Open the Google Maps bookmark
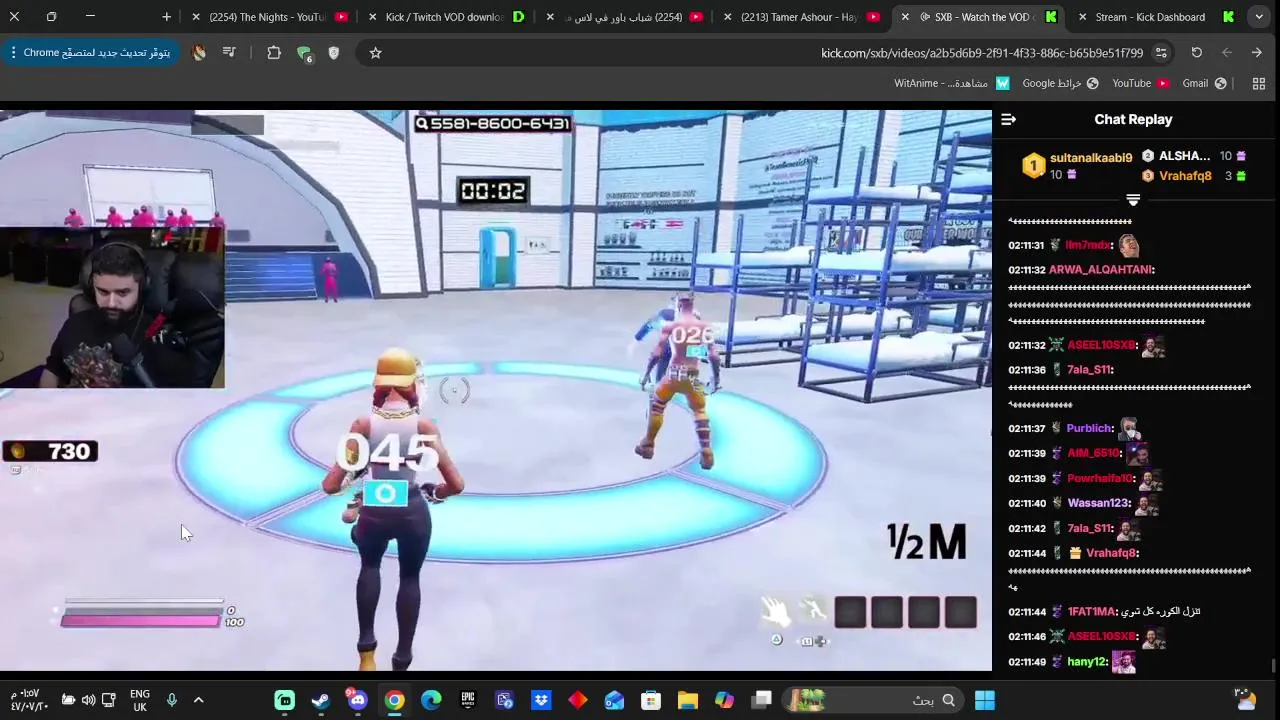 (x=1060, y=84)
